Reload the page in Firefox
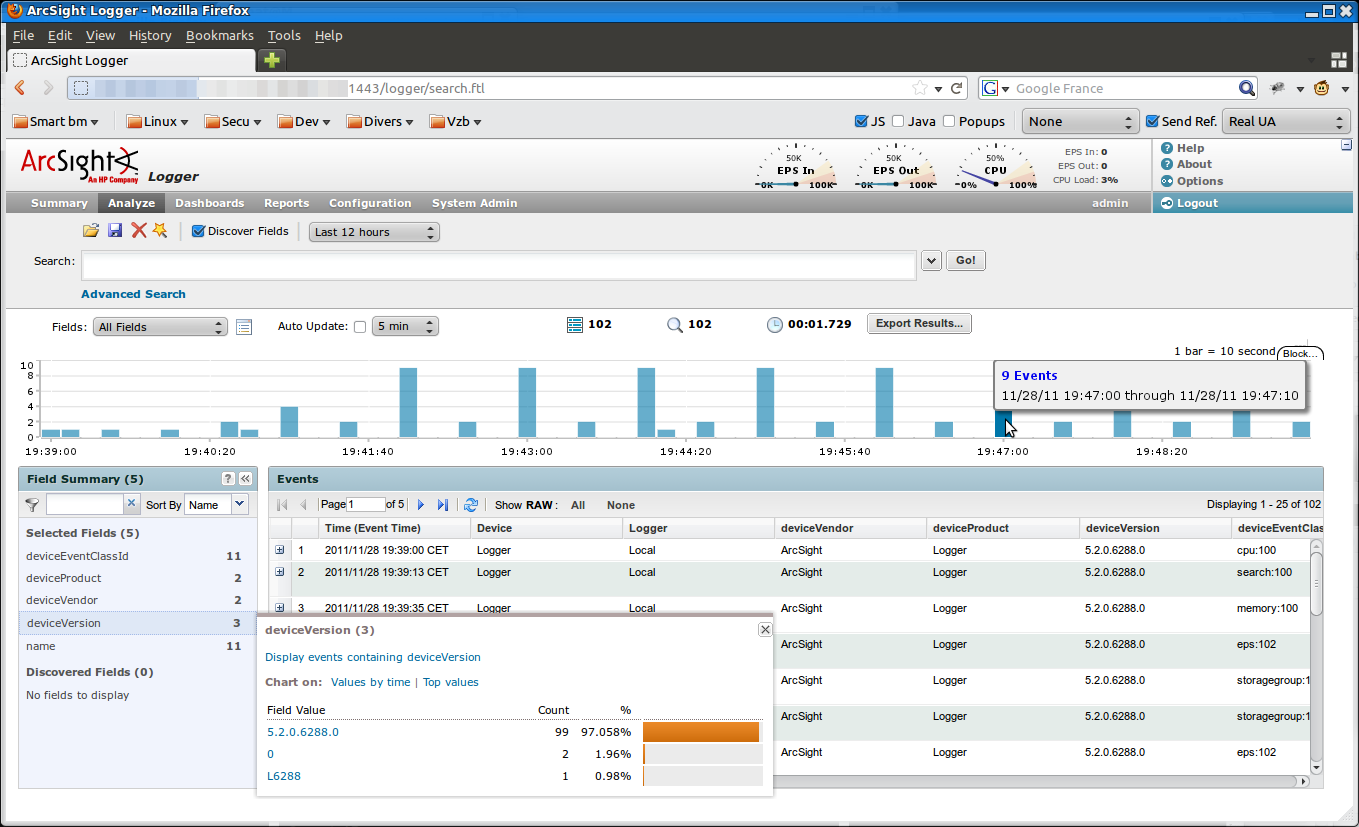Screen dimensions: 1359x827 (957, 88)
